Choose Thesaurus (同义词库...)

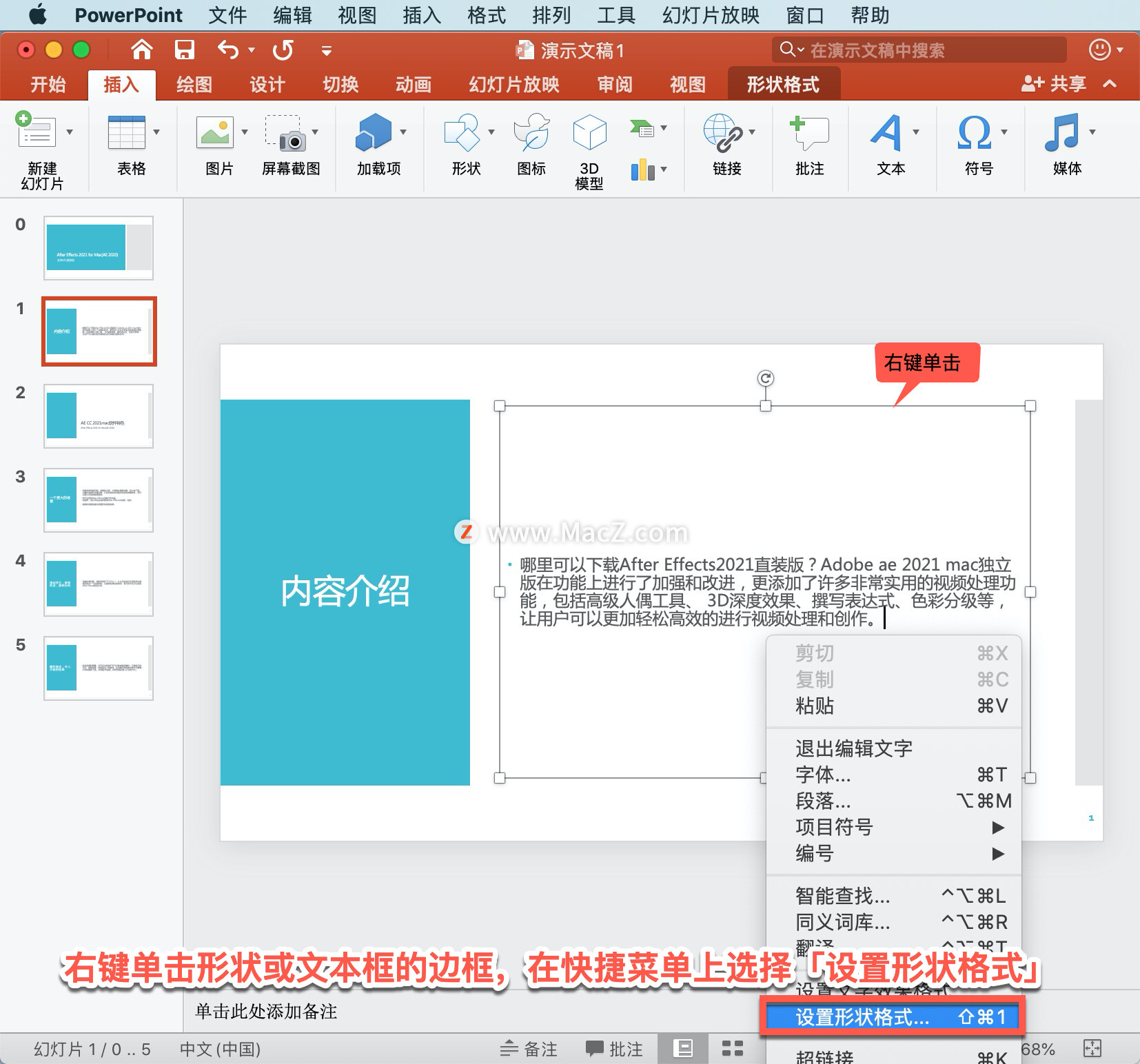(x=894, y=922)
